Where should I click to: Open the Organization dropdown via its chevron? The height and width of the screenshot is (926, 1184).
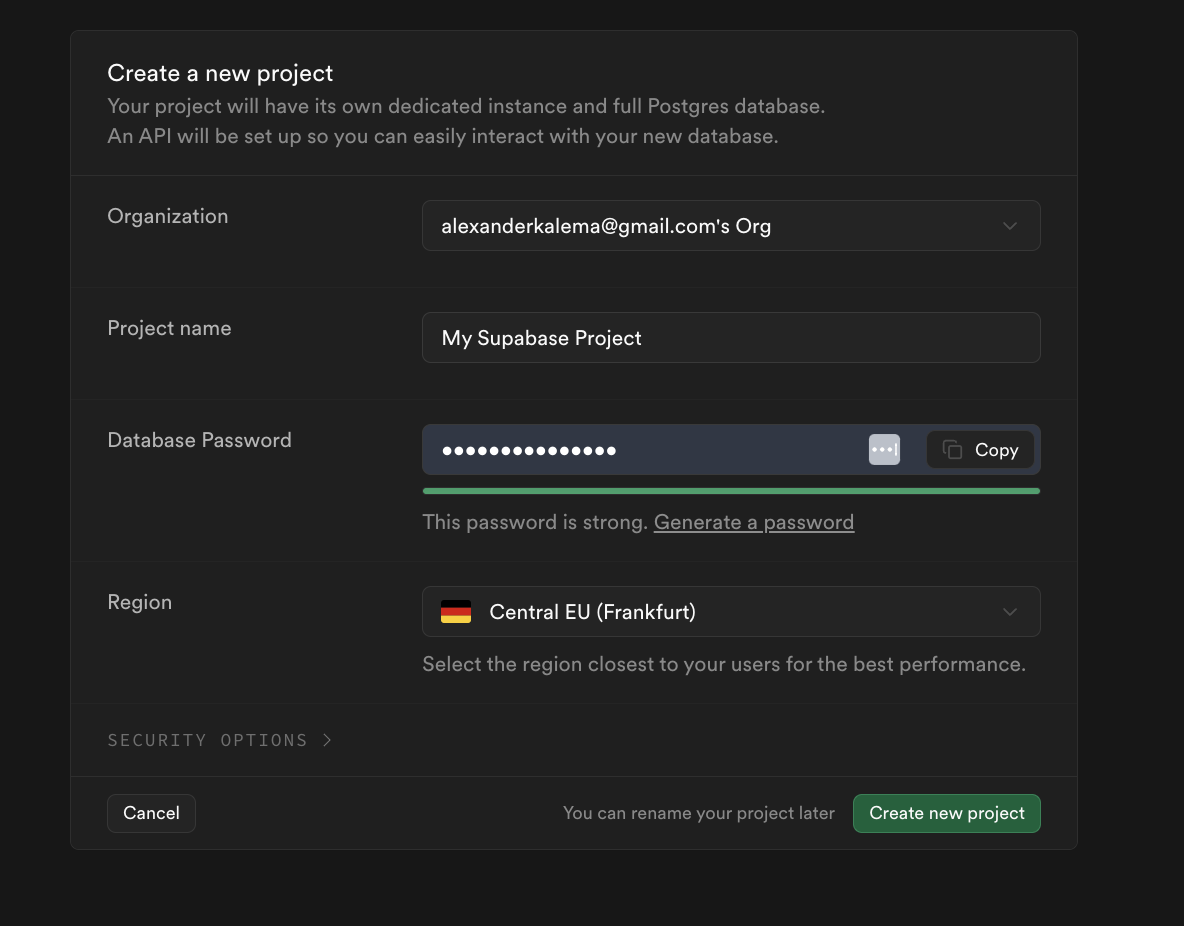point(1010,226)
